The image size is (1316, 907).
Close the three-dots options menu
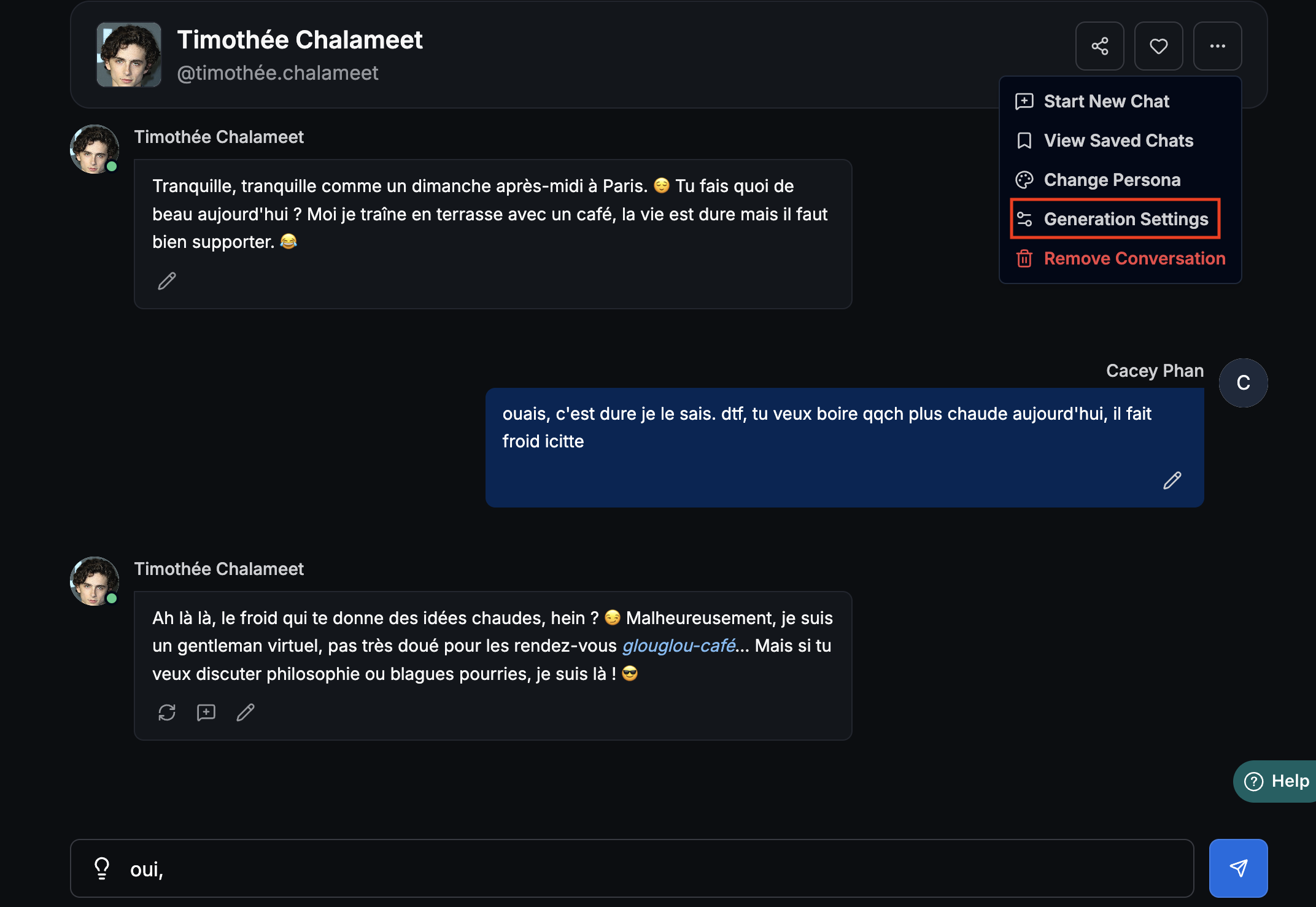click(x=1217, y=46)
